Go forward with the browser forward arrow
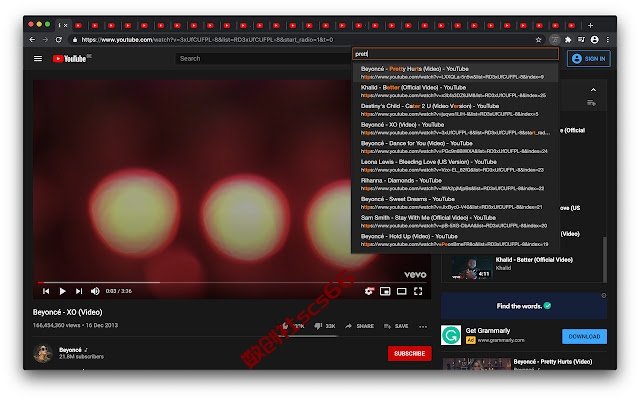Screen dimensions: 640x400 [45, 40]
